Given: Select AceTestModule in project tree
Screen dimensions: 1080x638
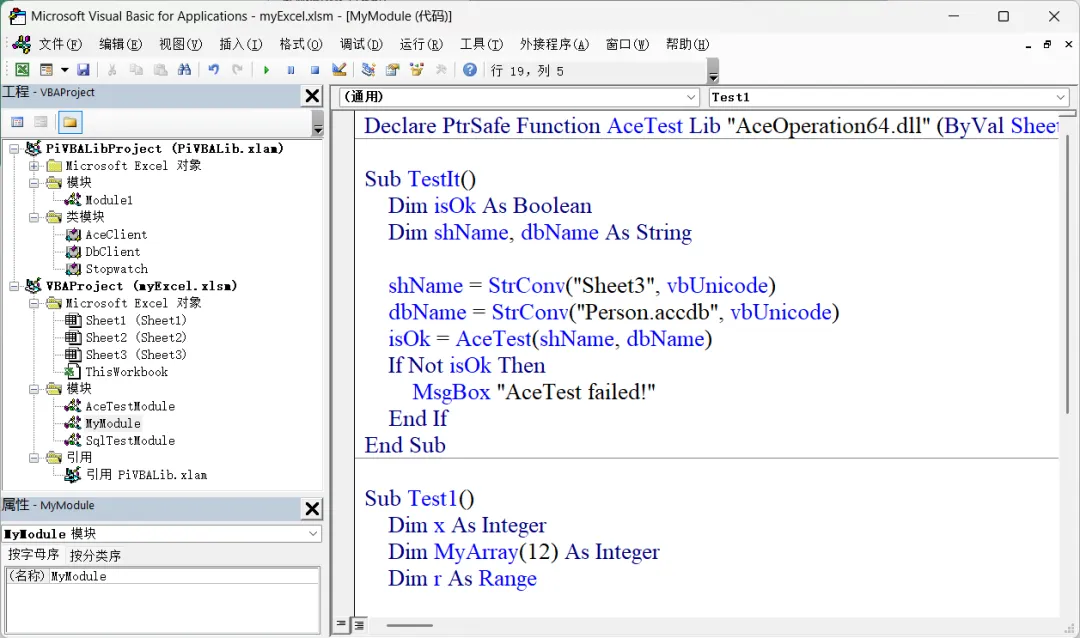Looking at the screenshot, I should [x=129, y=407].
